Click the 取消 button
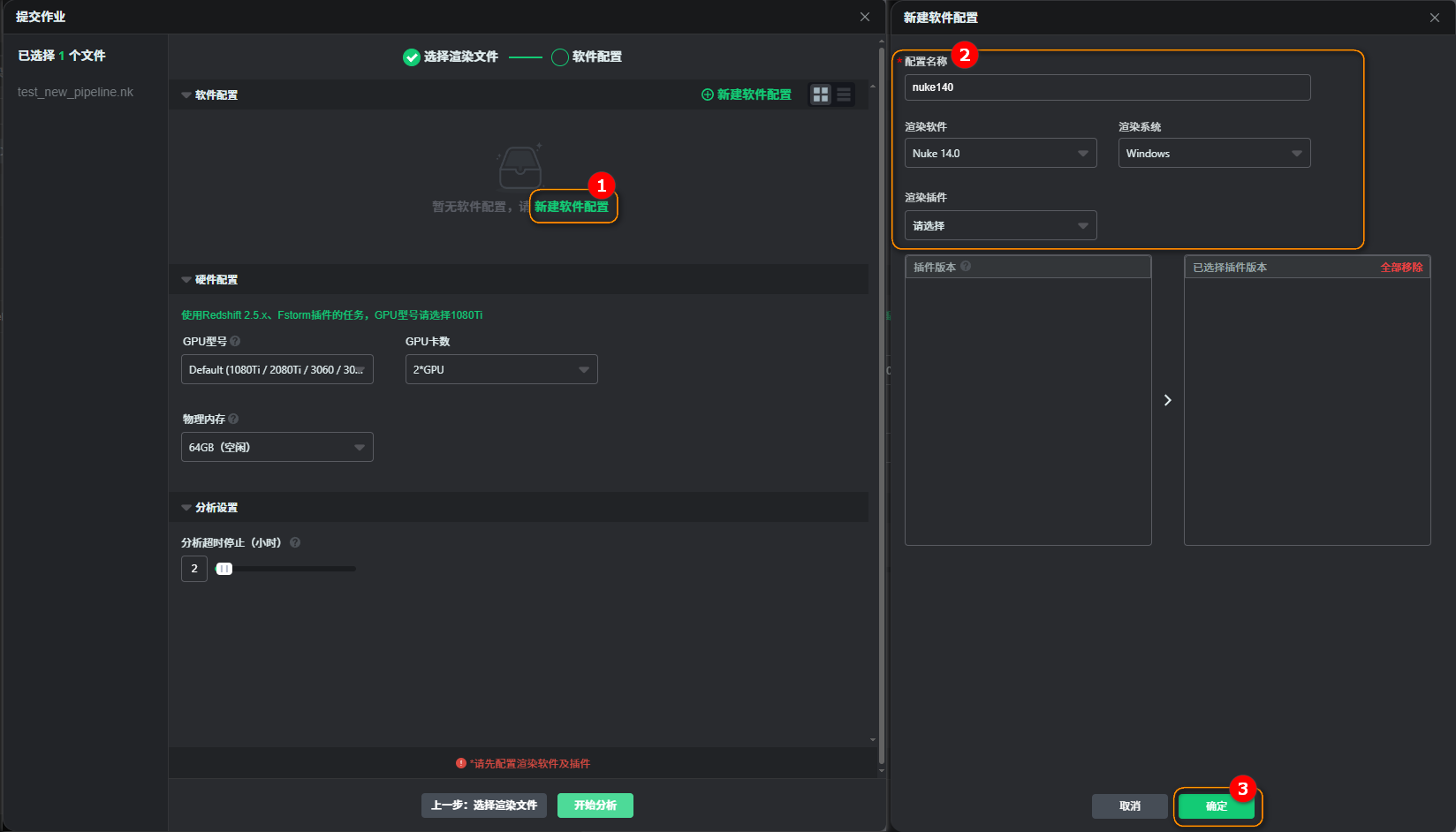Image resolution: width=1456 pixels, height=832 pixels. coord(1130,806)
